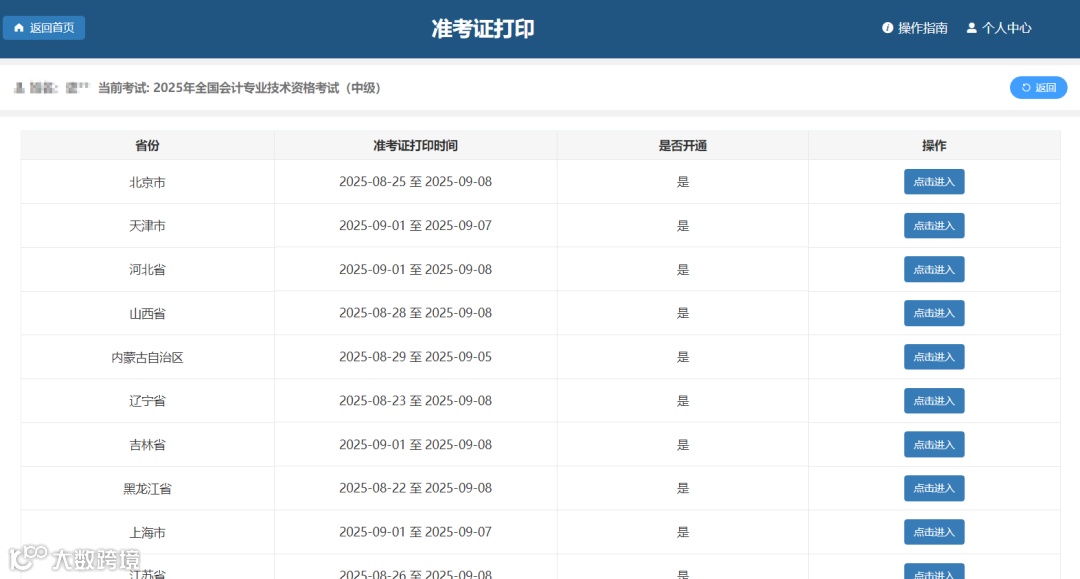This screenshot has width=1080, height=579.
Task: Click the 北京市 province cell
Action: [147, 182]
